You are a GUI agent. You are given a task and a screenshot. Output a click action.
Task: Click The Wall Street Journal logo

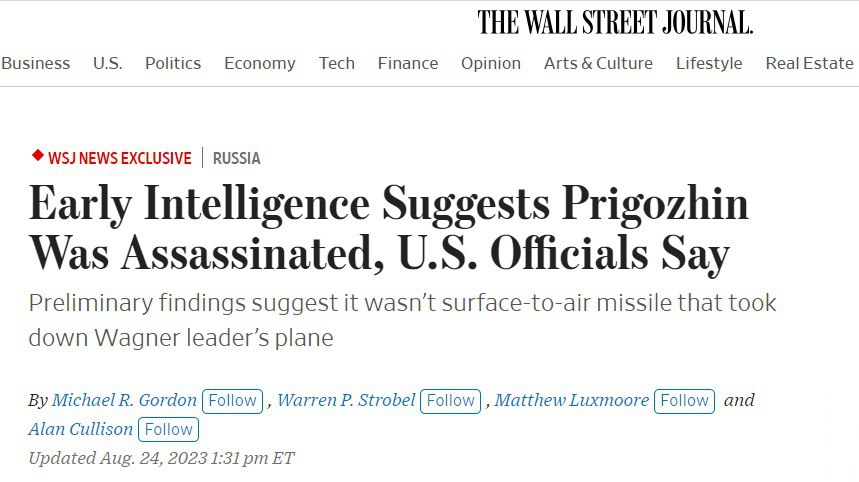point(614,22)
